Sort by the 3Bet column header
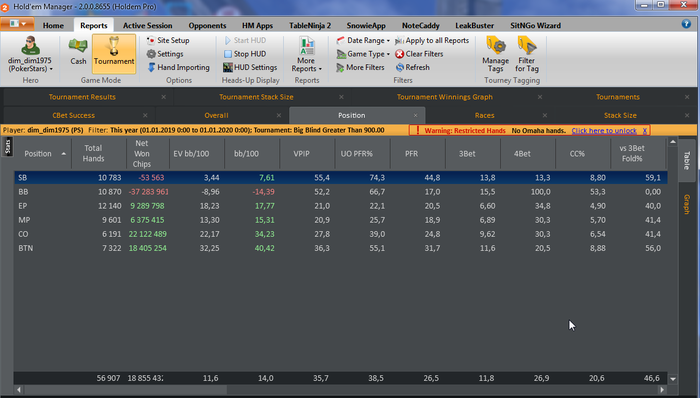Screen dimensions: 700x398 click(x=473, y=153)
